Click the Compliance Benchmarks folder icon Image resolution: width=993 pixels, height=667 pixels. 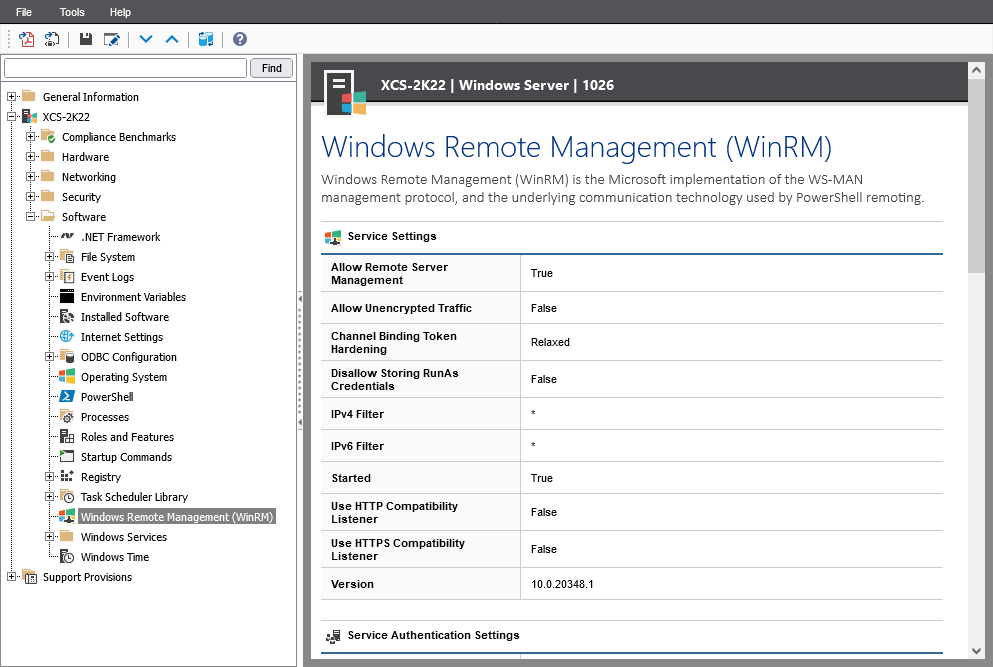click(x=48, y=136)
